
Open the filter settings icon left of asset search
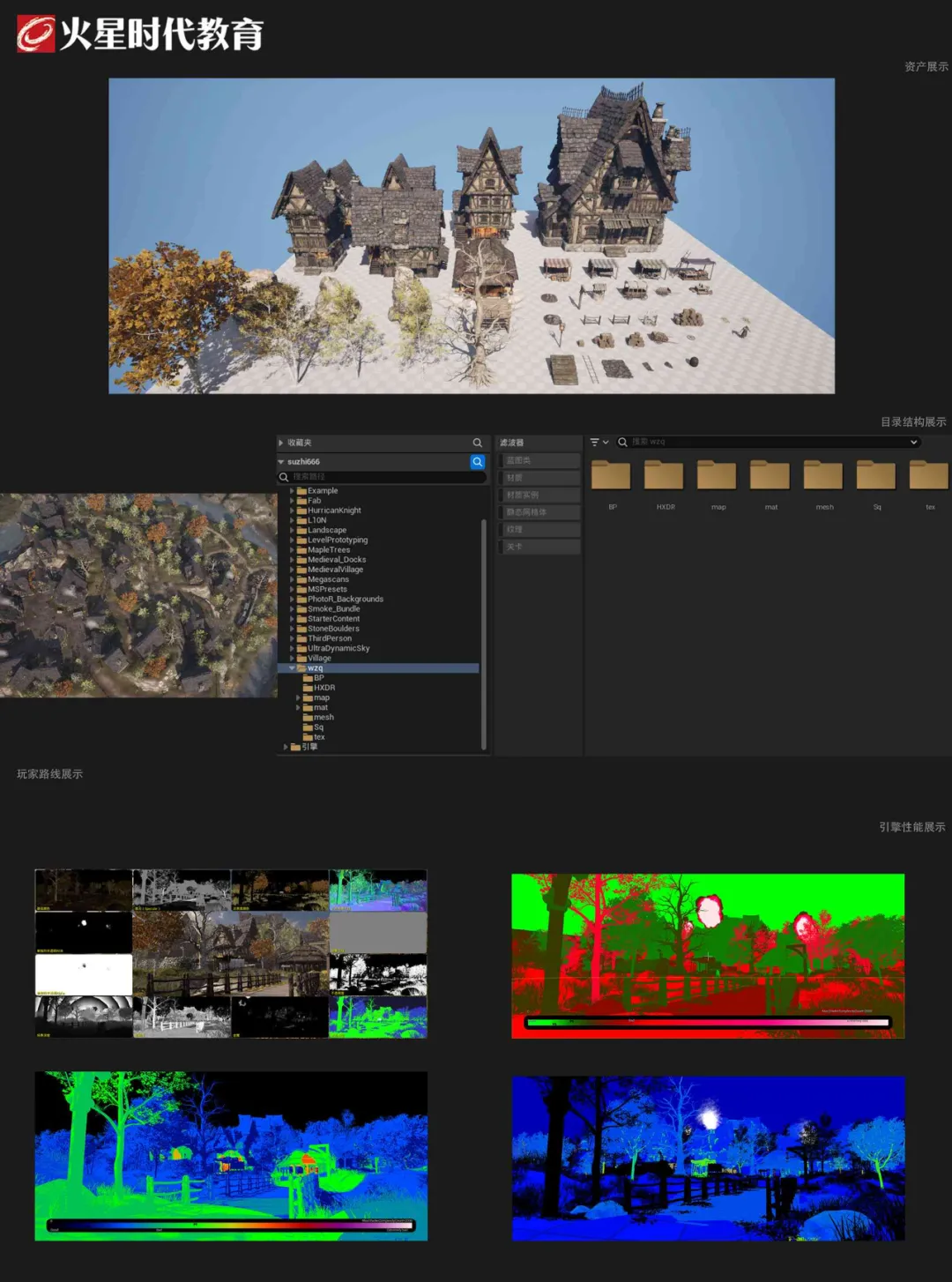click(598, 443)
